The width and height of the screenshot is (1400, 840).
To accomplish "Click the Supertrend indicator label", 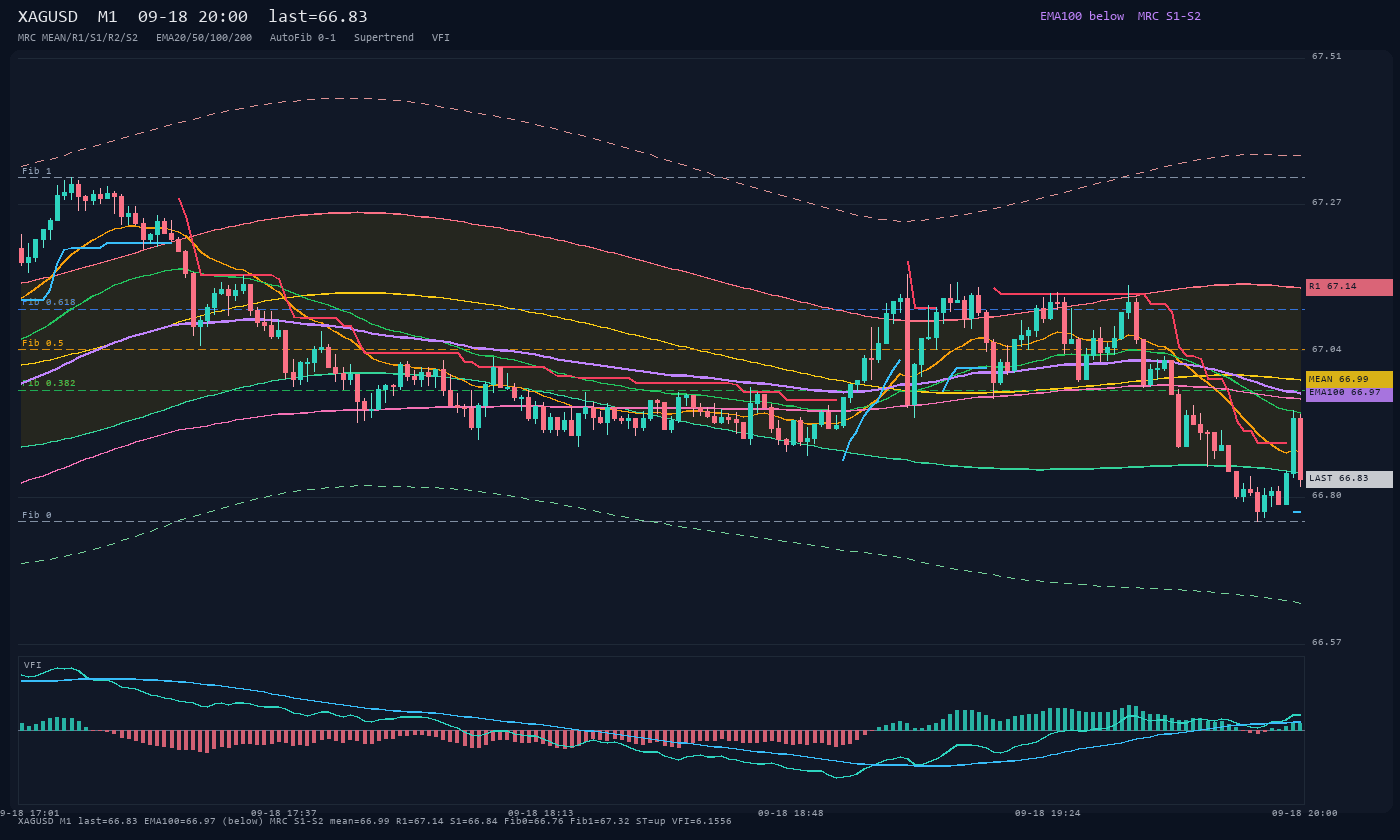I will [384, 38].
